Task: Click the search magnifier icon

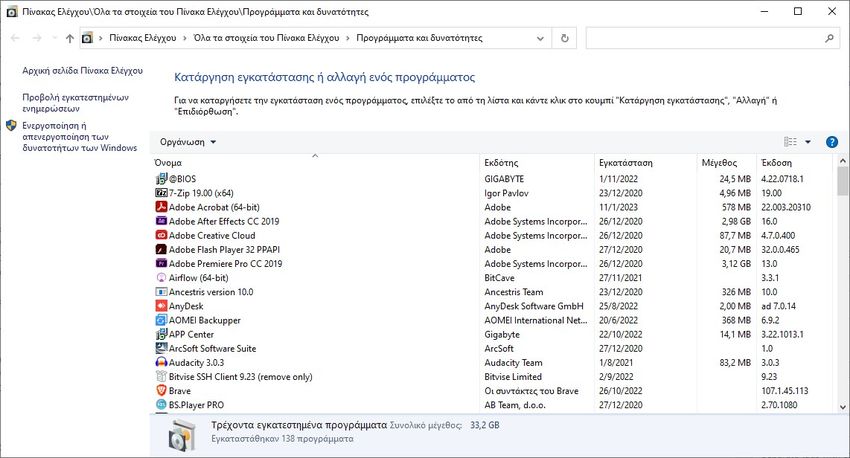Action: [x=829, y=38]
